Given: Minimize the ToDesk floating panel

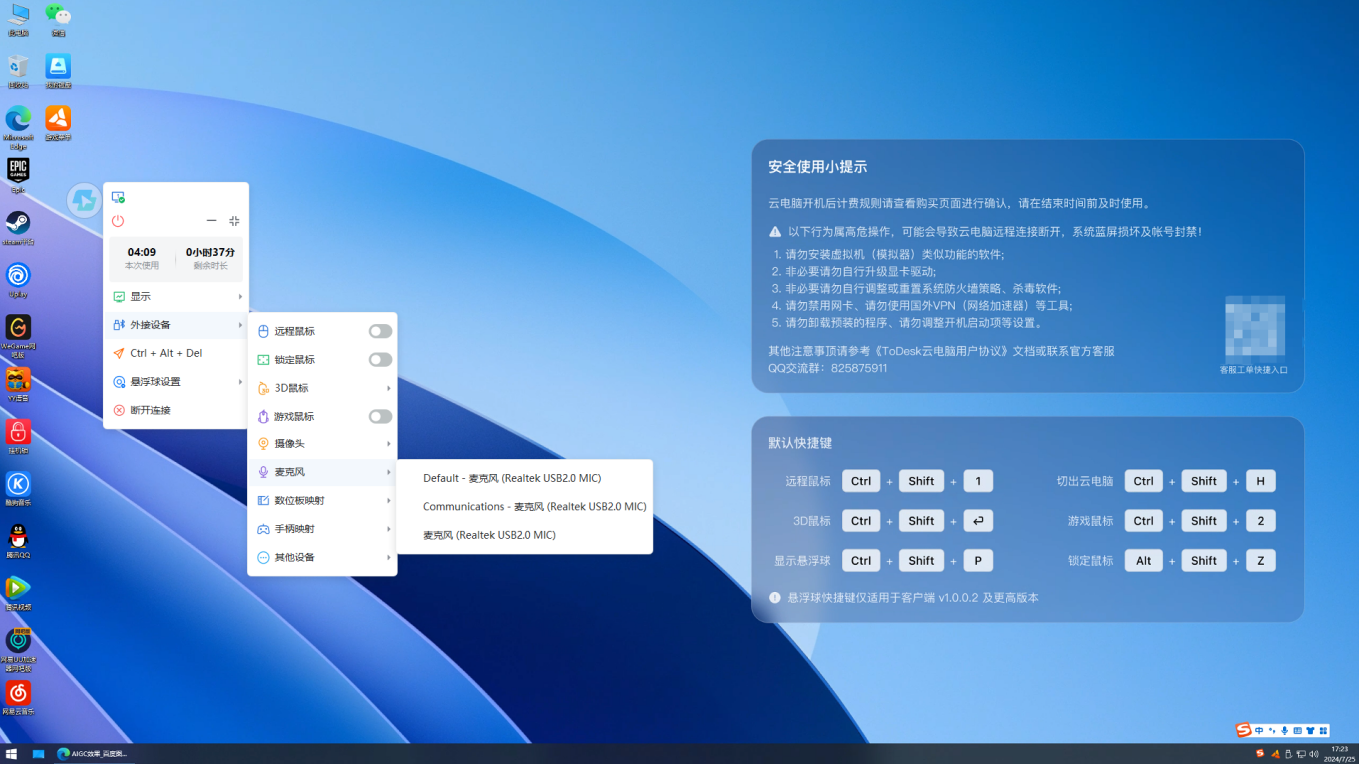Looking at the screenshot, I should coord(211,221).
